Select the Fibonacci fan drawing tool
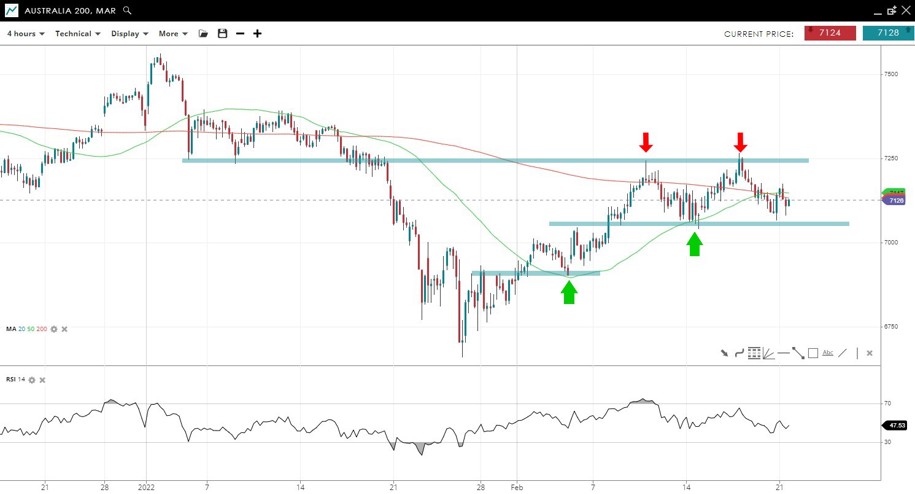The image size is (915, 494). [768, 353]
